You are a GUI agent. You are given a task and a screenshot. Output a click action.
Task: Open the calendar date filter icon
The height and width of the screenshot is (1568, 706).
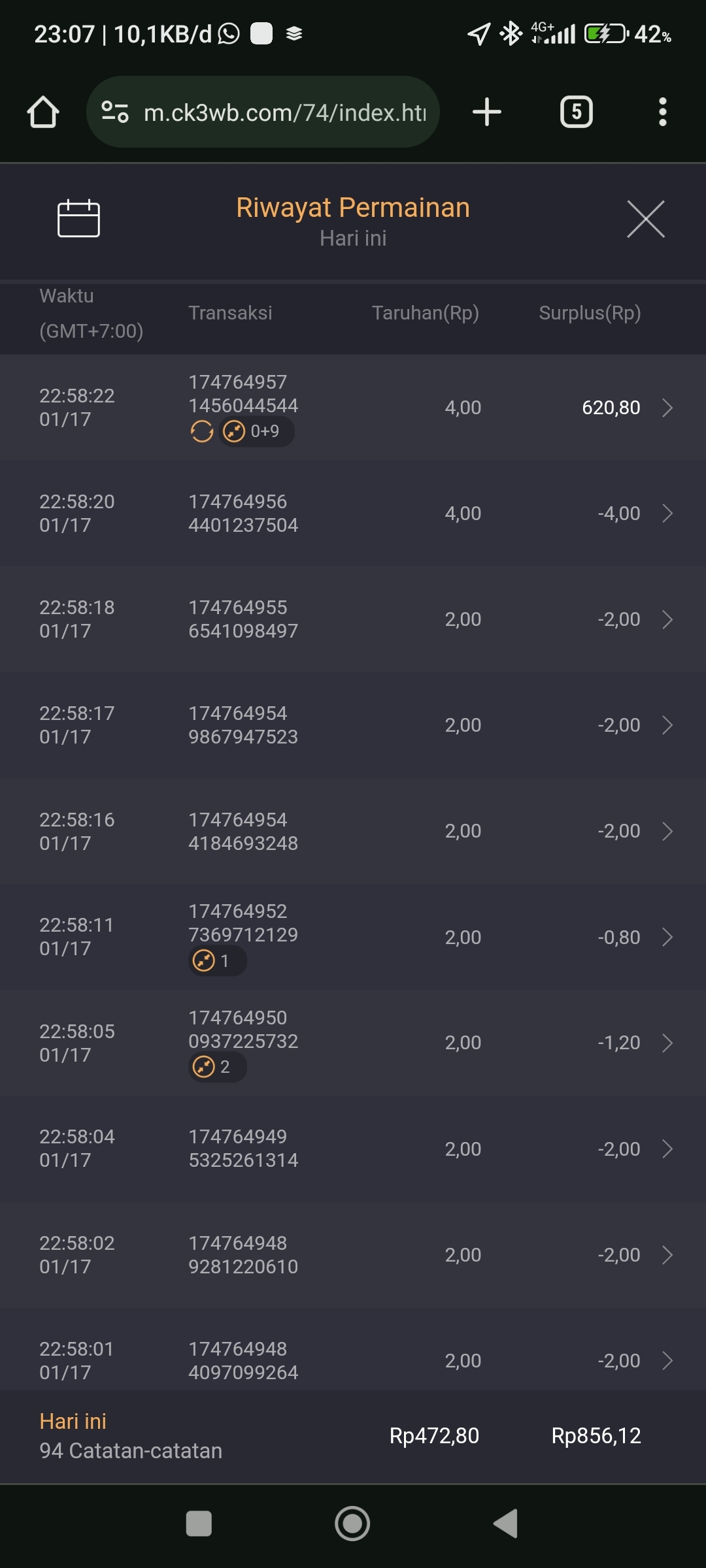(x=78, y=218)
